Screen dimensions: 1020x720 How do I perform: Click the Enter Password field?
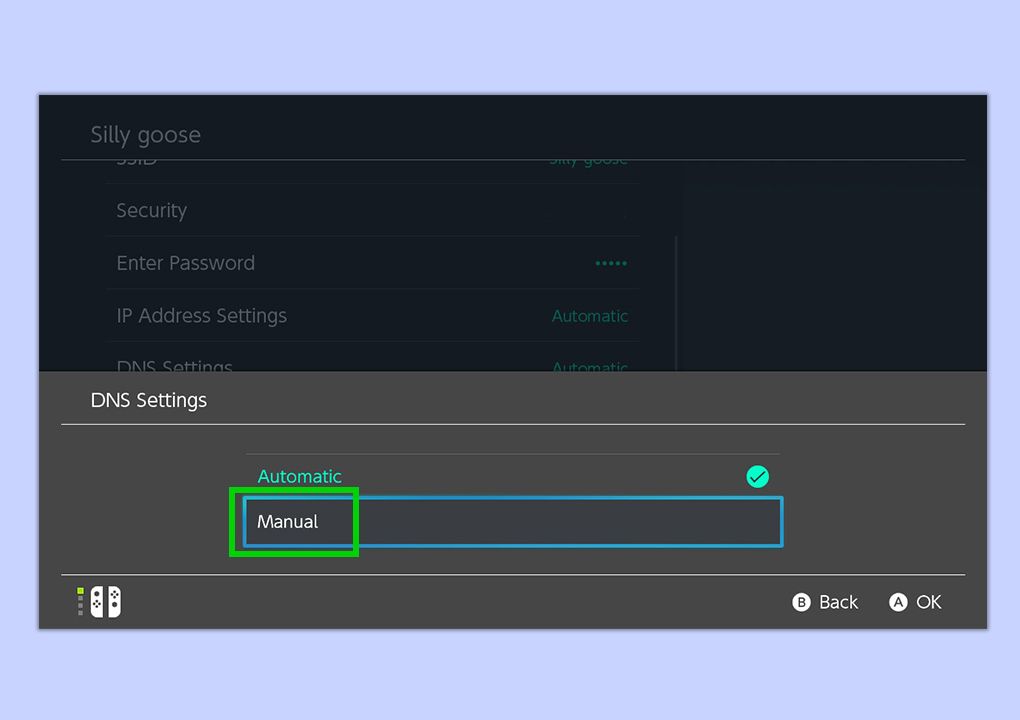[370, 263]
